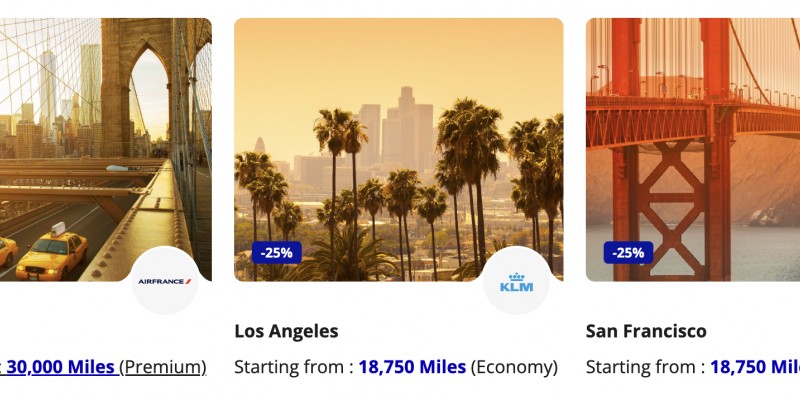The image size is (800, 400).
Task: Click the Air France airline logo
Action: click(x=165, y=281)
